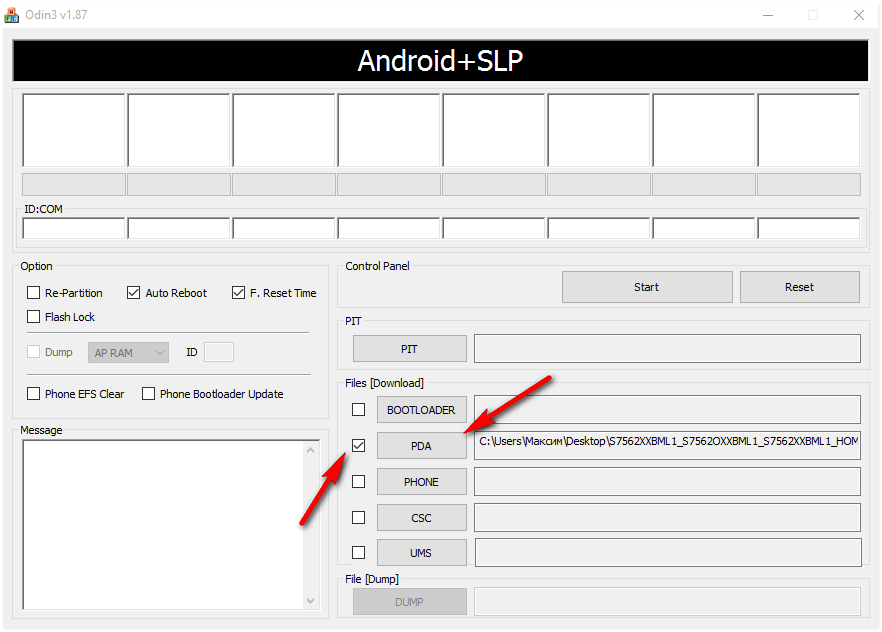The height and width of the screenshot is (632, 882).
Task: Click the disabled Dump checkbox
Action: [x=34, y=352]
